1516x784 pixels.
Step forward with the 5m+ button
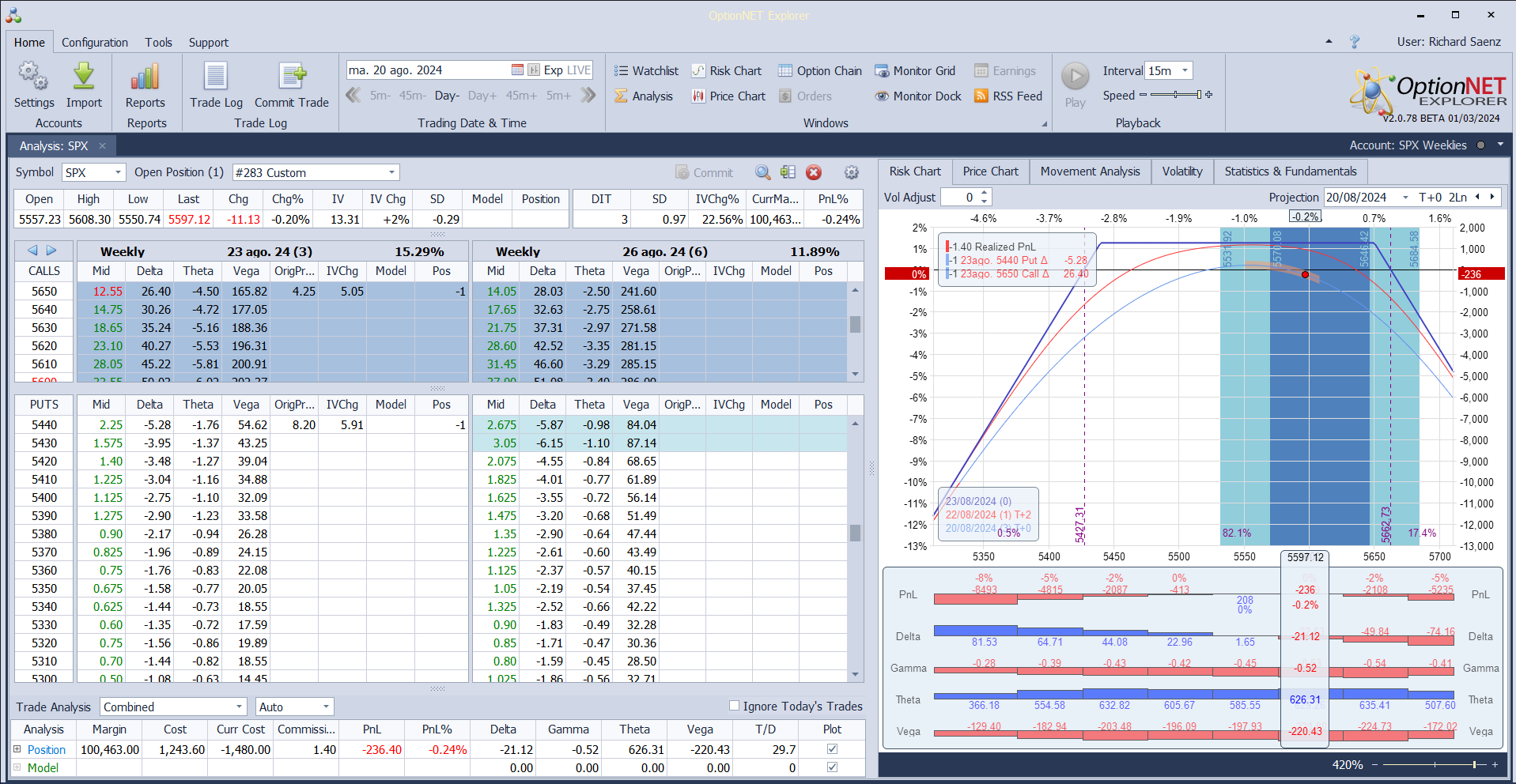[x=558, y=96]
